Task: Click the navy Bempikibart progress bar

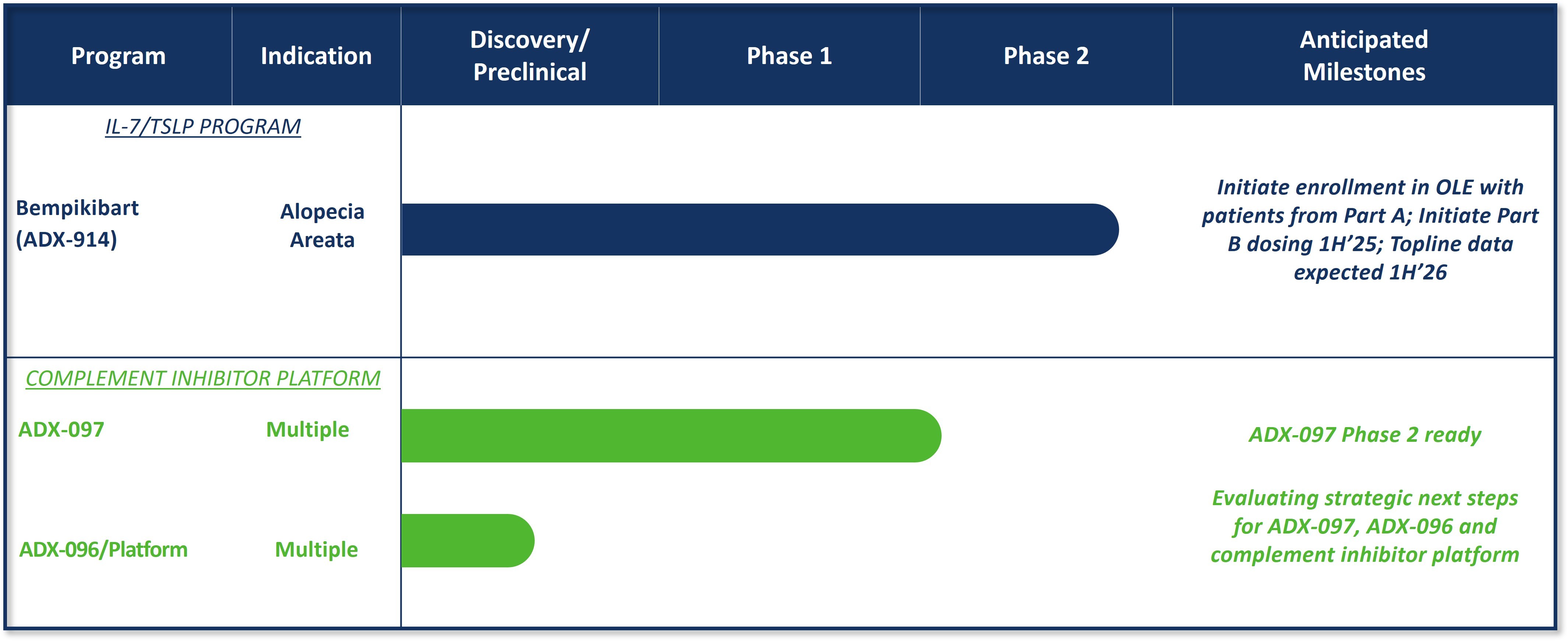Action: tap(755, 229)
